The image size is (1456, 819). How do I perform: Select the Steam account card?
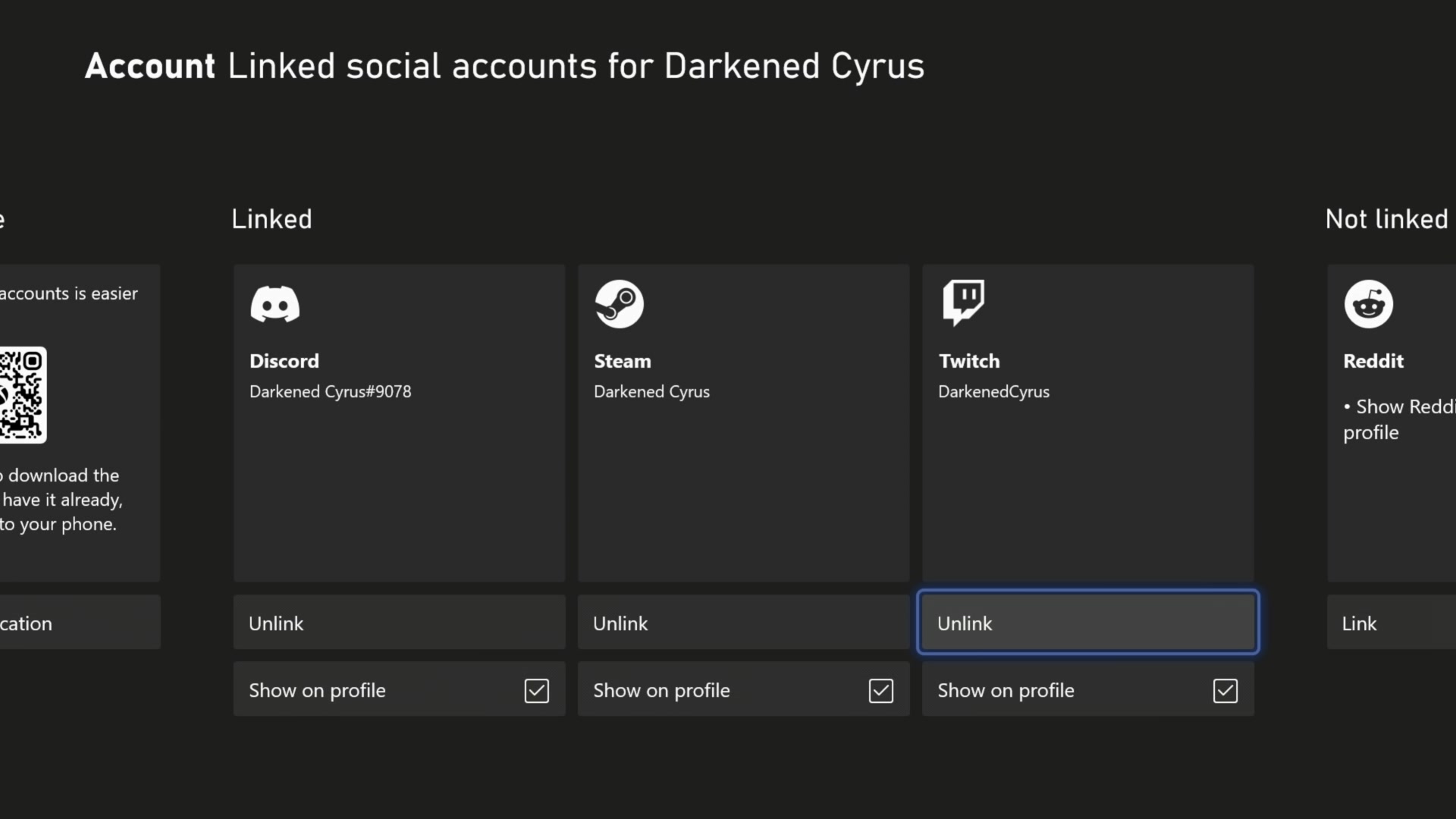point(742,421)
